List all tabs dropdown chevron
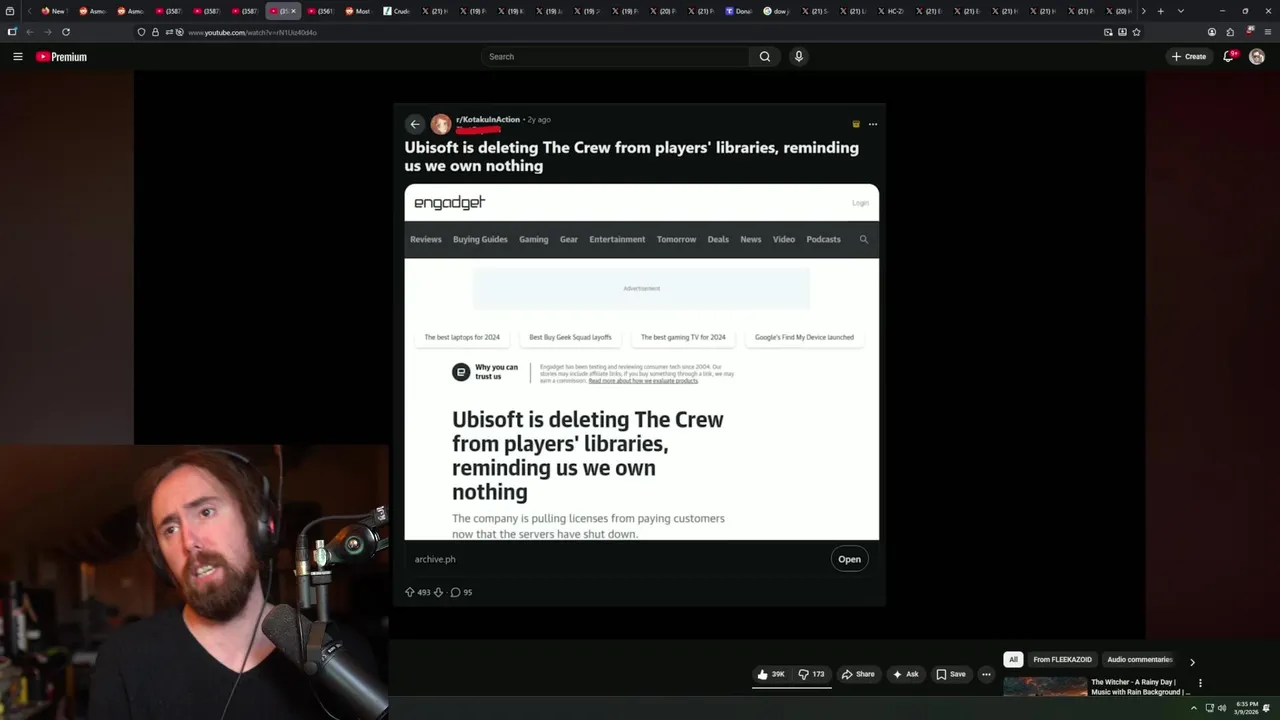This screenshot has height=720, width=1280. tap(1181, 11)
